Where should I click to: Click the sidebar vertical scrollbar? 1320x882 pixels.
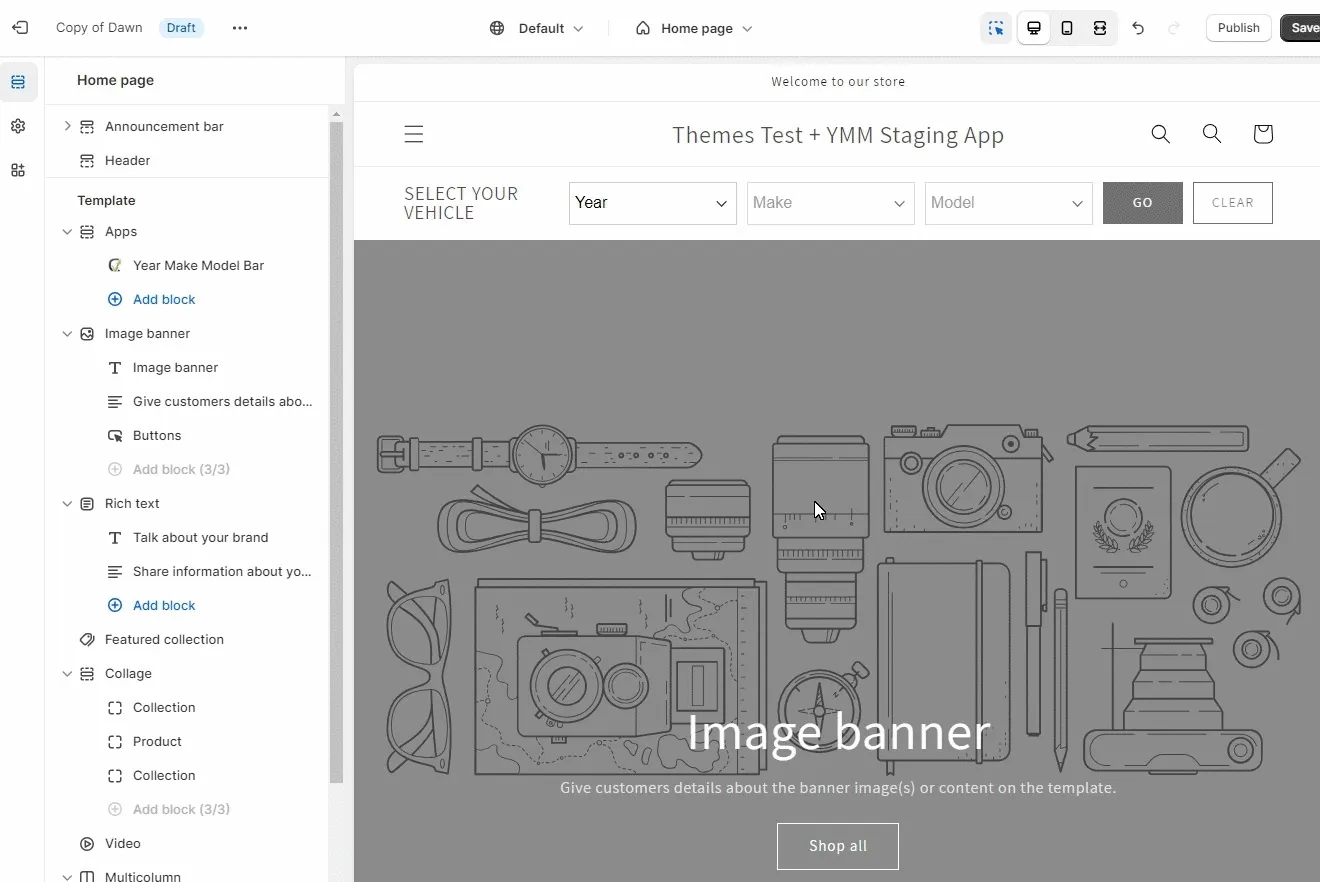[x=336, y=450]
